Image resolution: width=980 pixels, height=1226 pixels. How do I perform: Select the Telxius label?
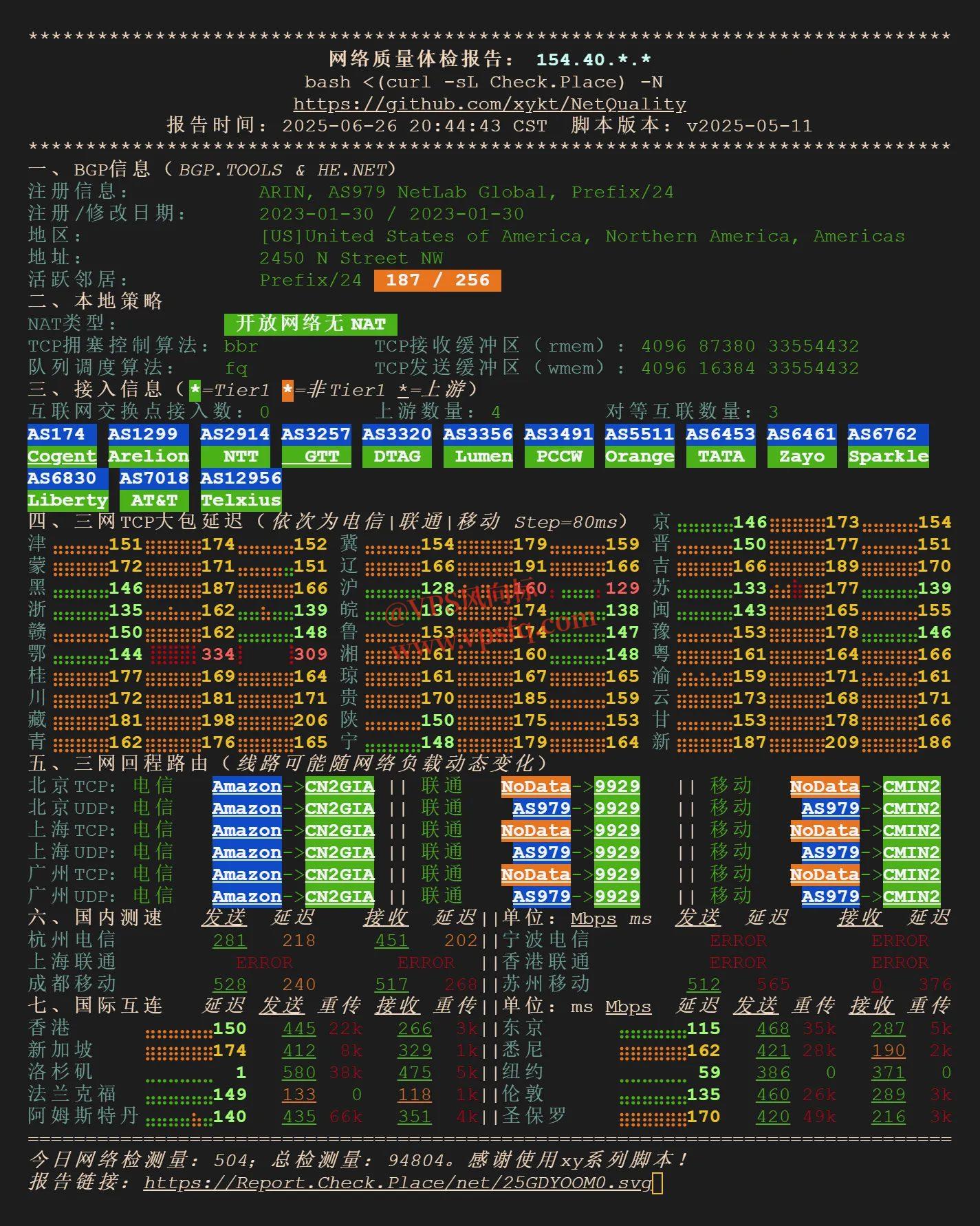pos(241,500)
